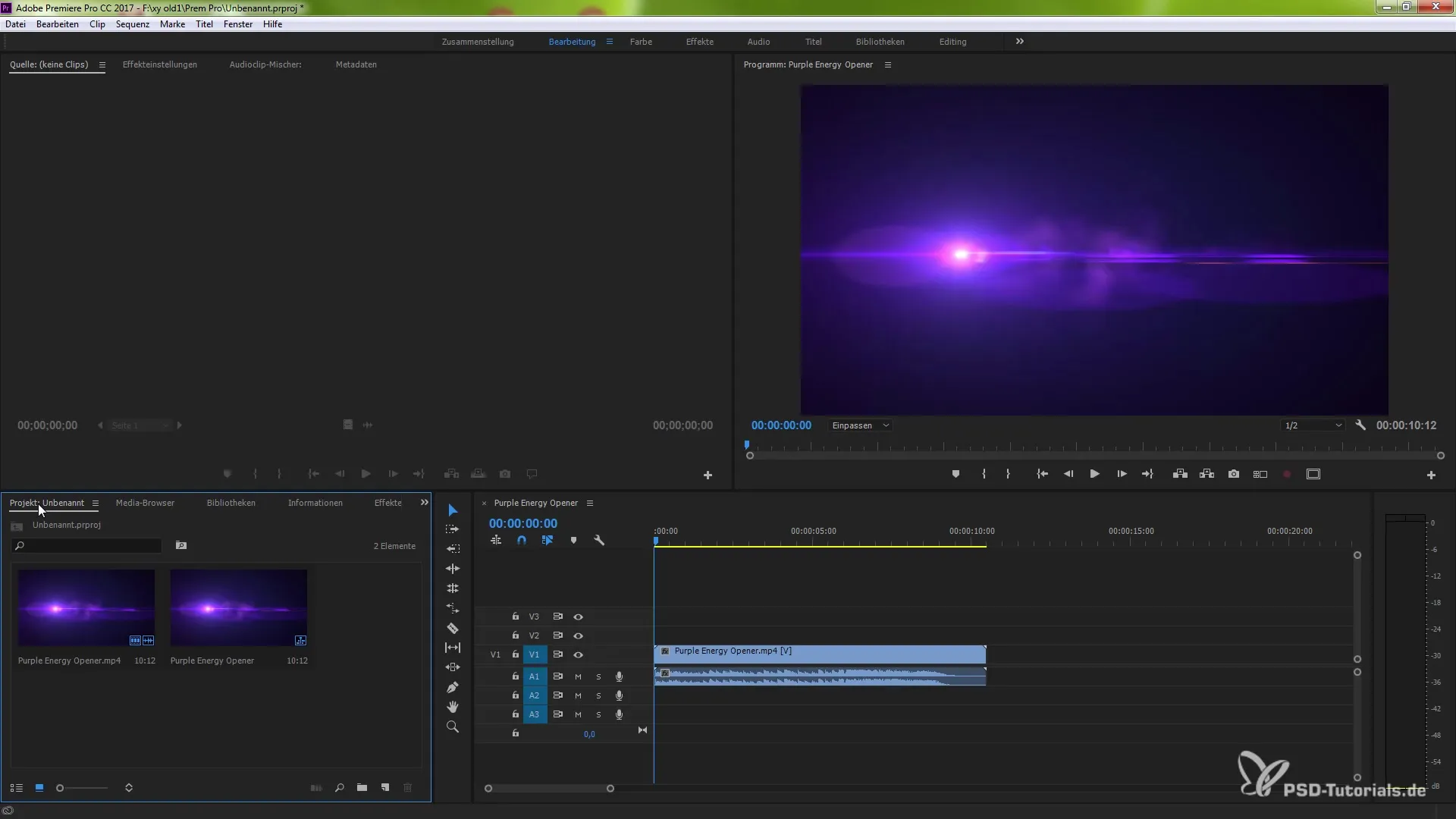Enable voice-over record on track A3
1456x819 pixels.
click(x=620, y=714)
